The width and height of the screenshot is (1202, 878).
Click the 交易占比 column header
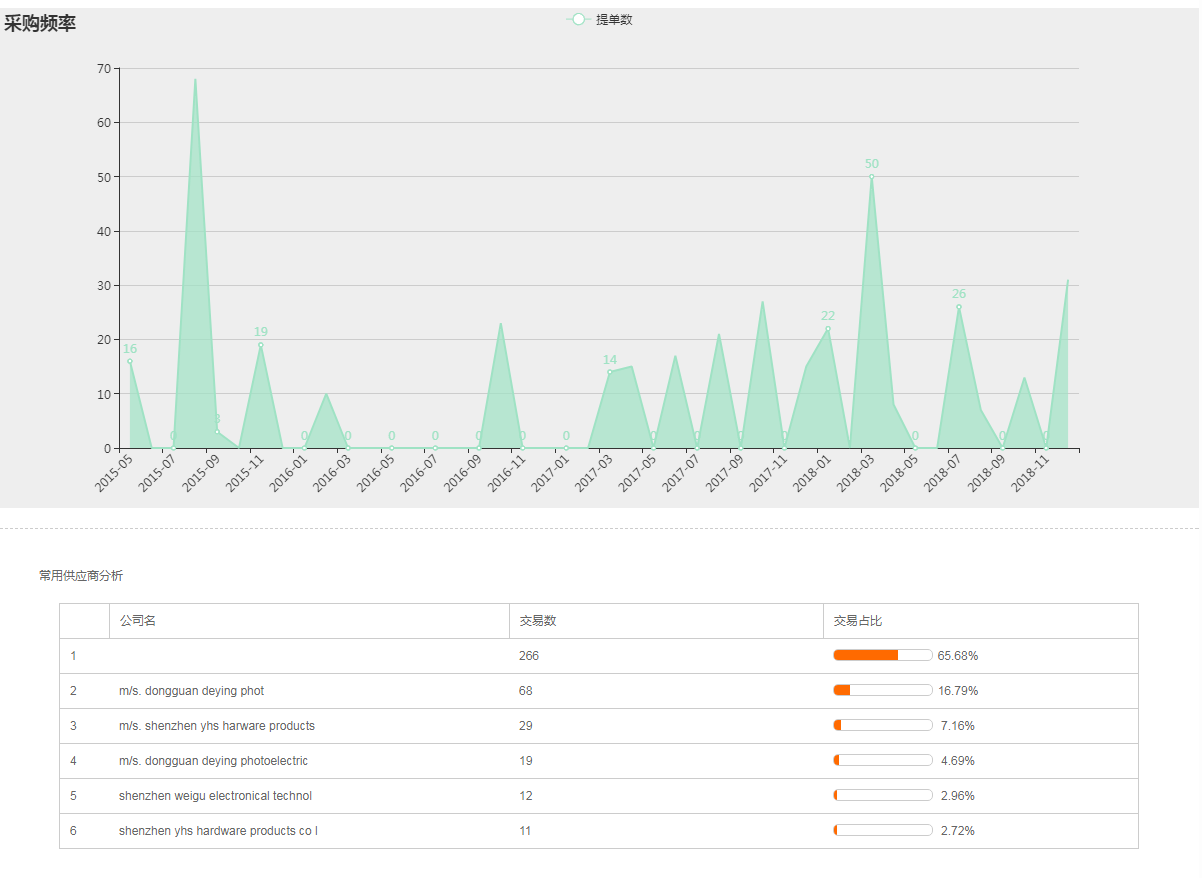pos(858,621)
